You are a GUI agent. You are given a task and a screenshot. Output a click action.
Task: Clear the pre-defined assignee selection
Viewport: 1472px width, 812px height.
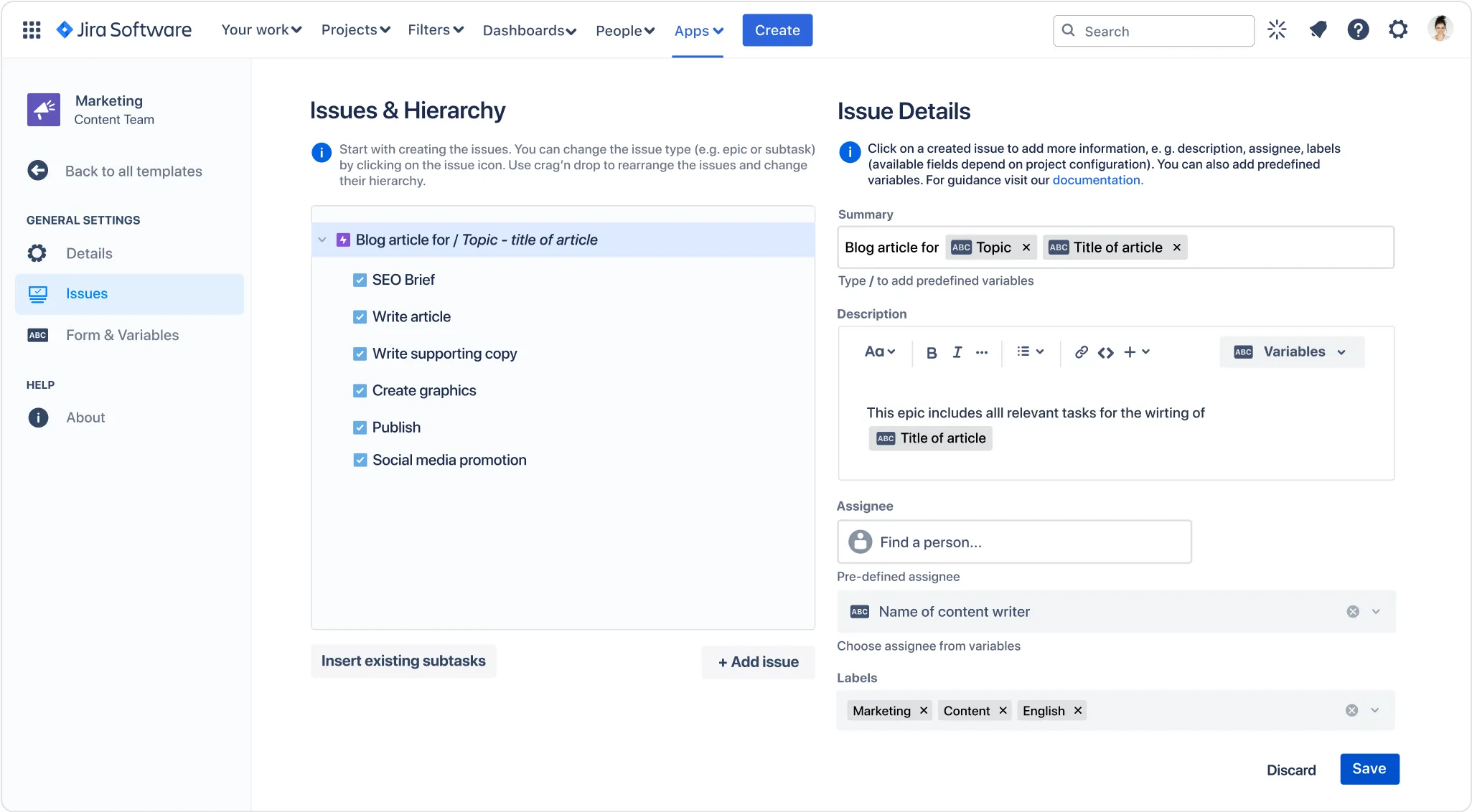click(x=1353, y=612)
